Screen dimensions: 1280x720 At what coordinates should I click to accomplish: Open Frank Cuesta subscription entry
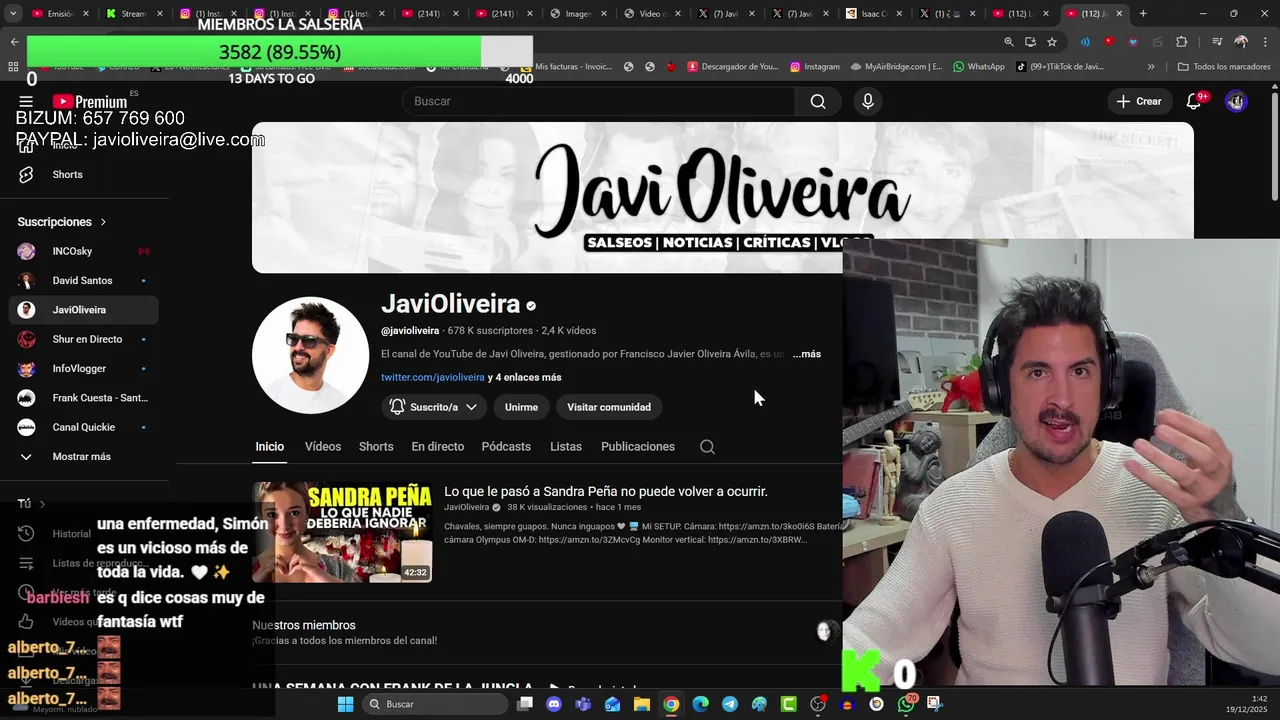point(84,398)
